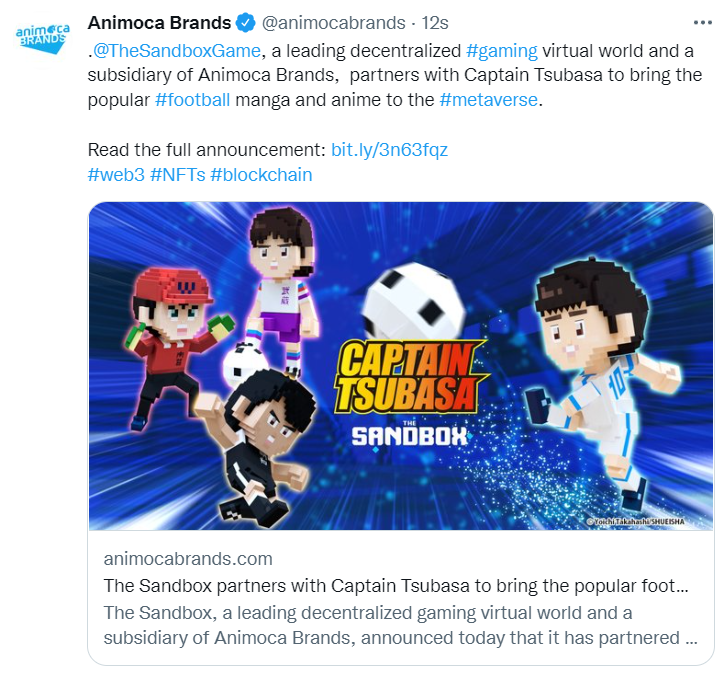
Task: Open the #blockchain hashtag
Action: tap(261, 175)
